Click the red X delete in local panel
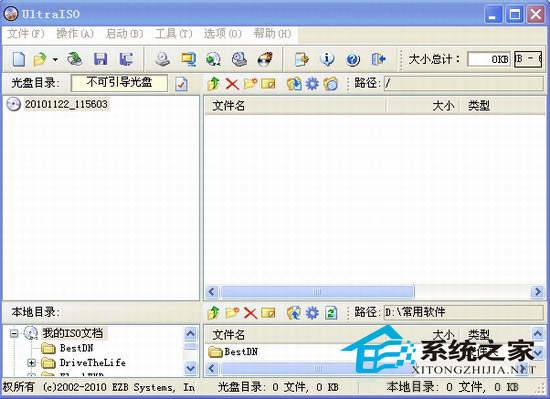The width and height of the screenshot is (550, 399). [250, 313]
